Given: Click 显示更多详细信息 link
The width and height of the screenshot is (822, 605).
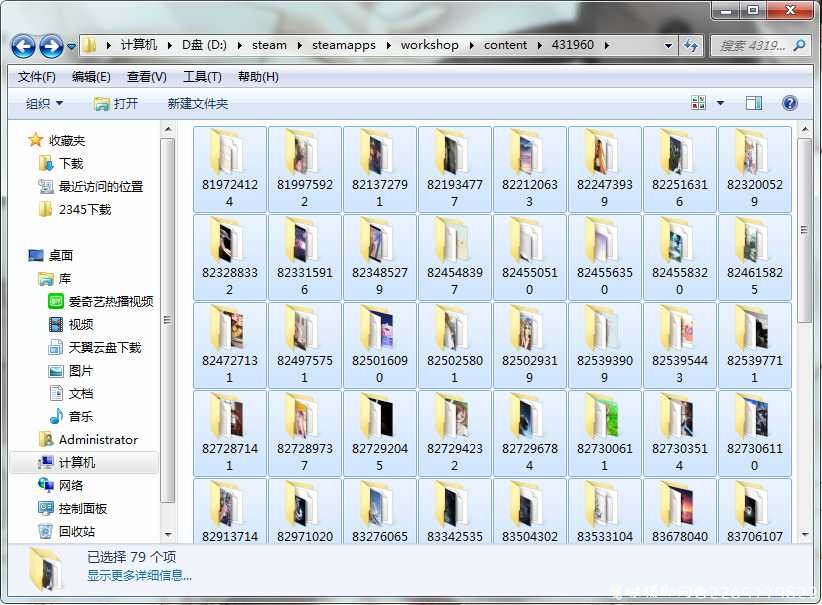Looking at the screenshot, I should click(139, 576).
